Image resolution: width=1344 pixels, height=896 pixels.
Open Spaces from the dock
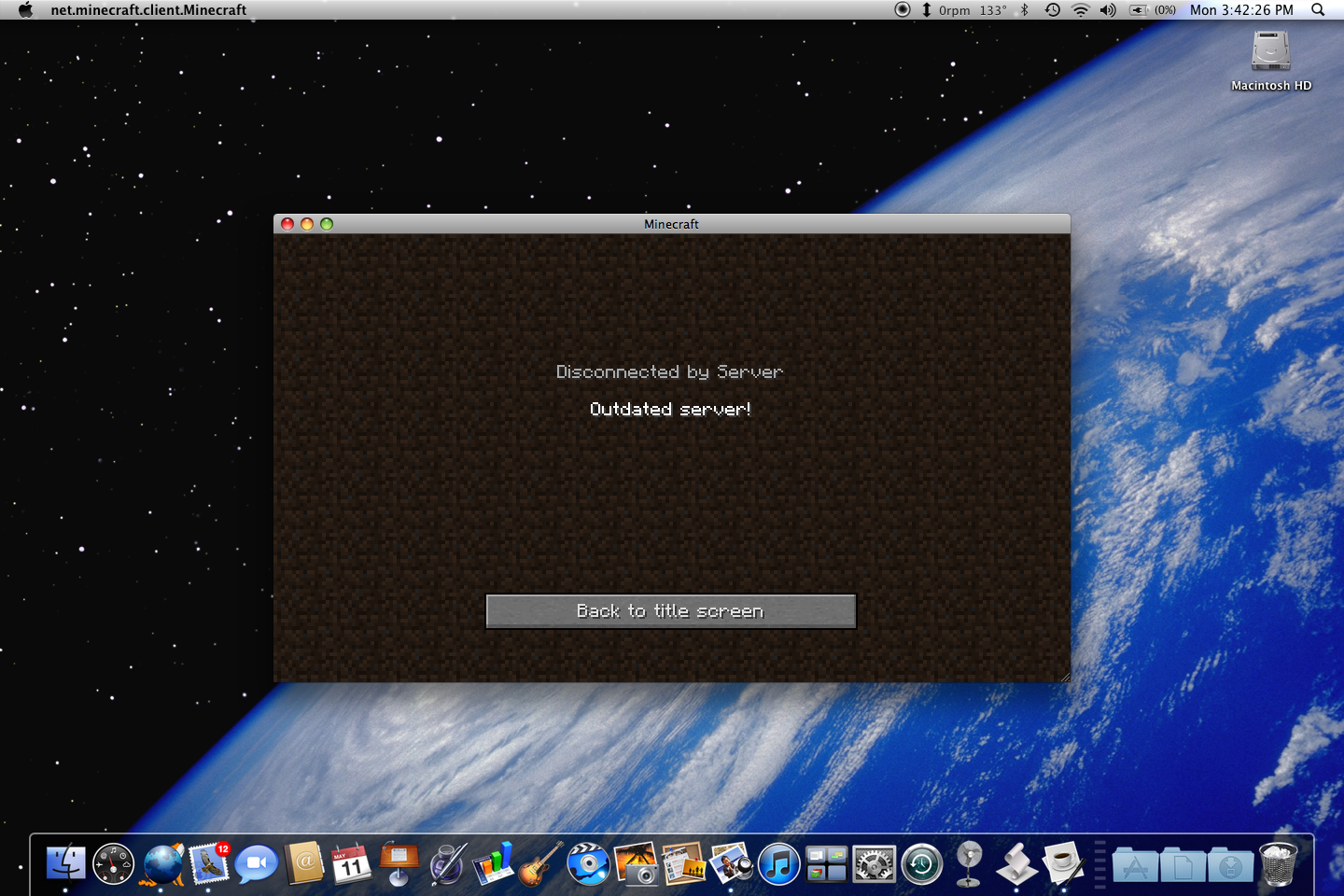pyautogui.click(x=827, y=863)
